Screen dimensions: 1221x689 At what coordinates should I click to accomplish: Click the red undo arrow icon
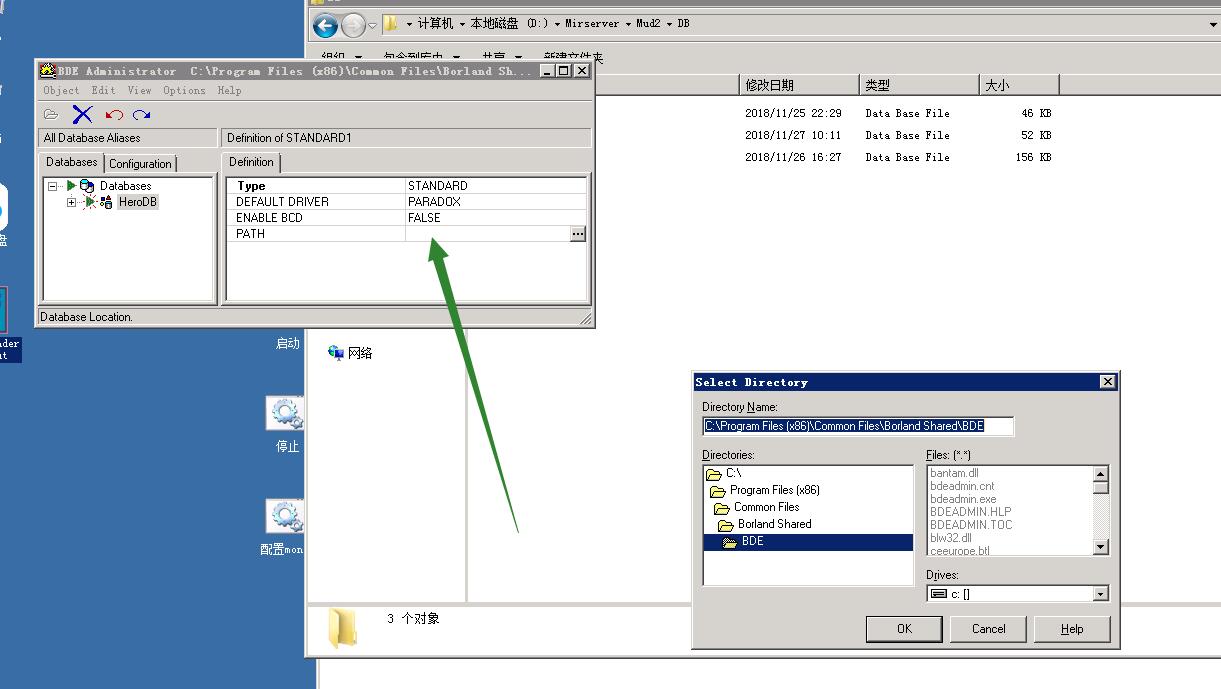(113, 115)
